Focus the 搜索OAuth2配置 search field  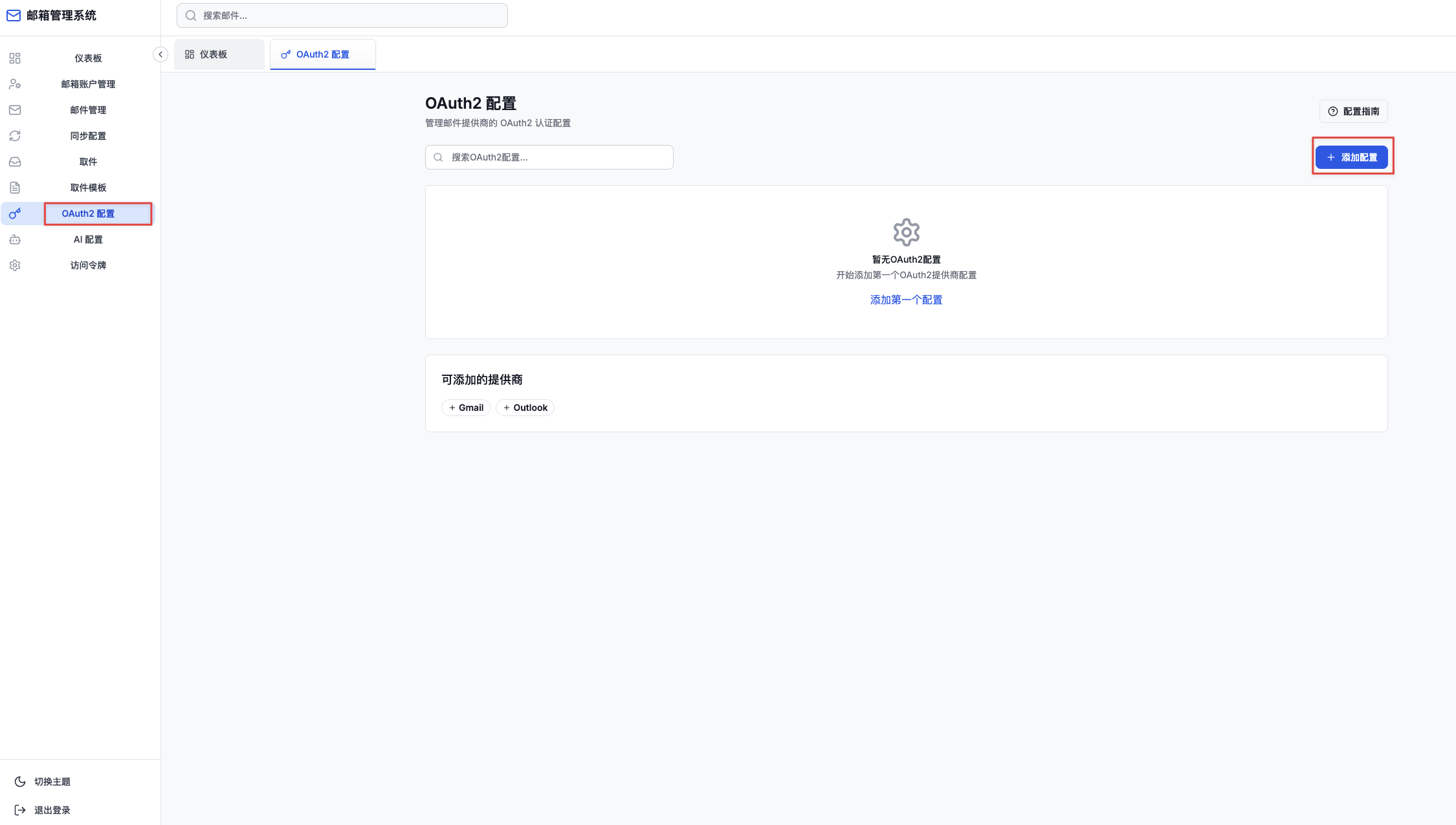[549, 157]
